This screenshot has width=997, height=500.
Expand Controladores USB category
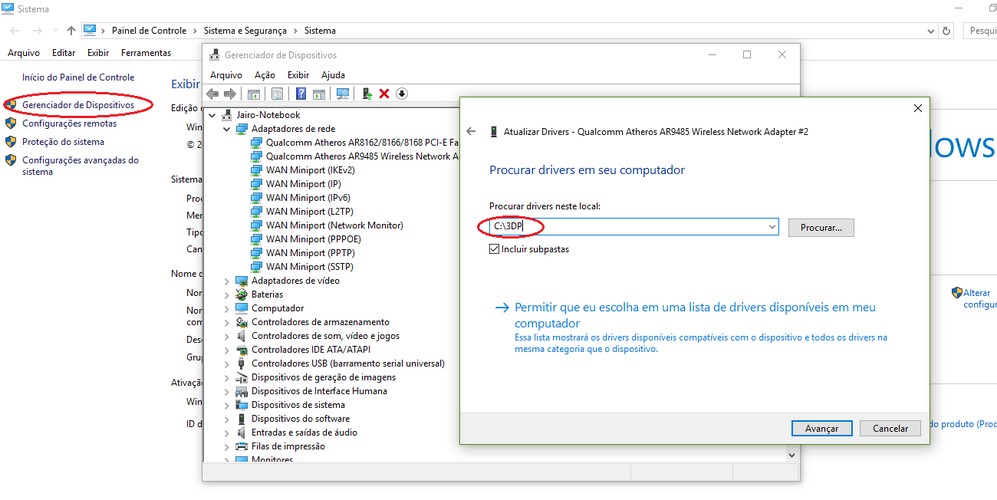click(226, 364)
